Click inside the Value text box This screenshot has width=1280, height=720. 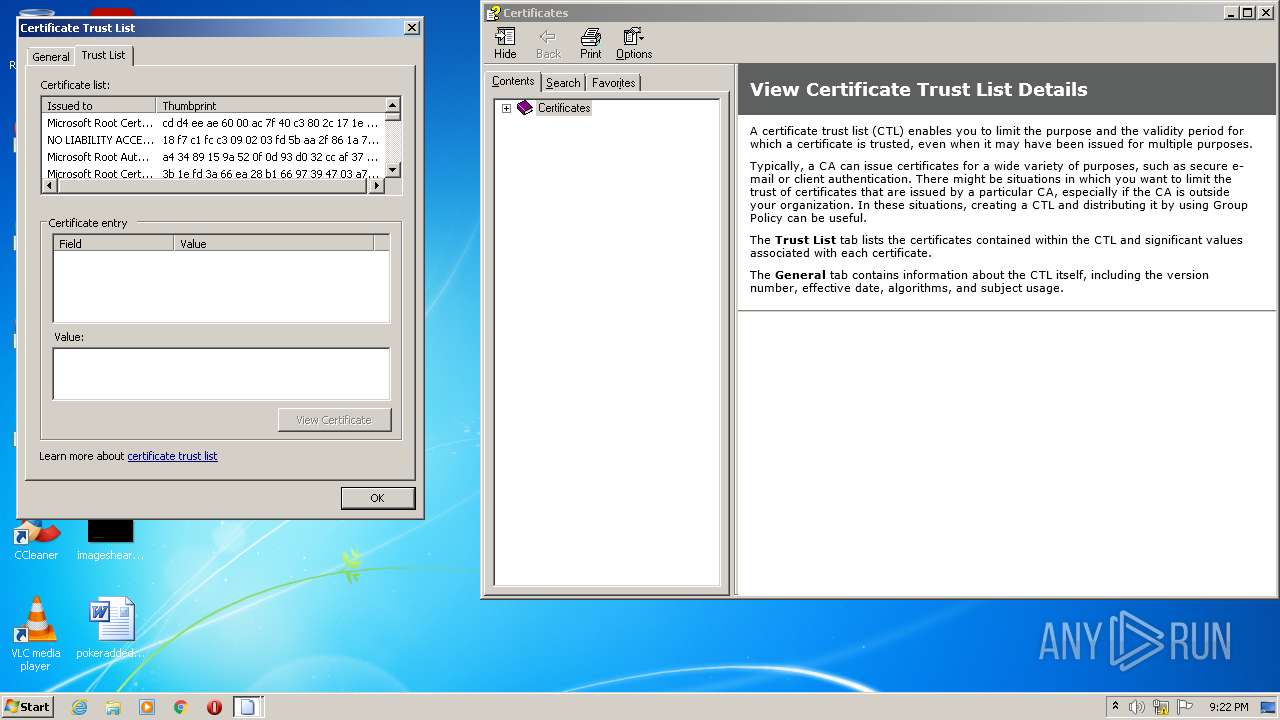(221, 374)
